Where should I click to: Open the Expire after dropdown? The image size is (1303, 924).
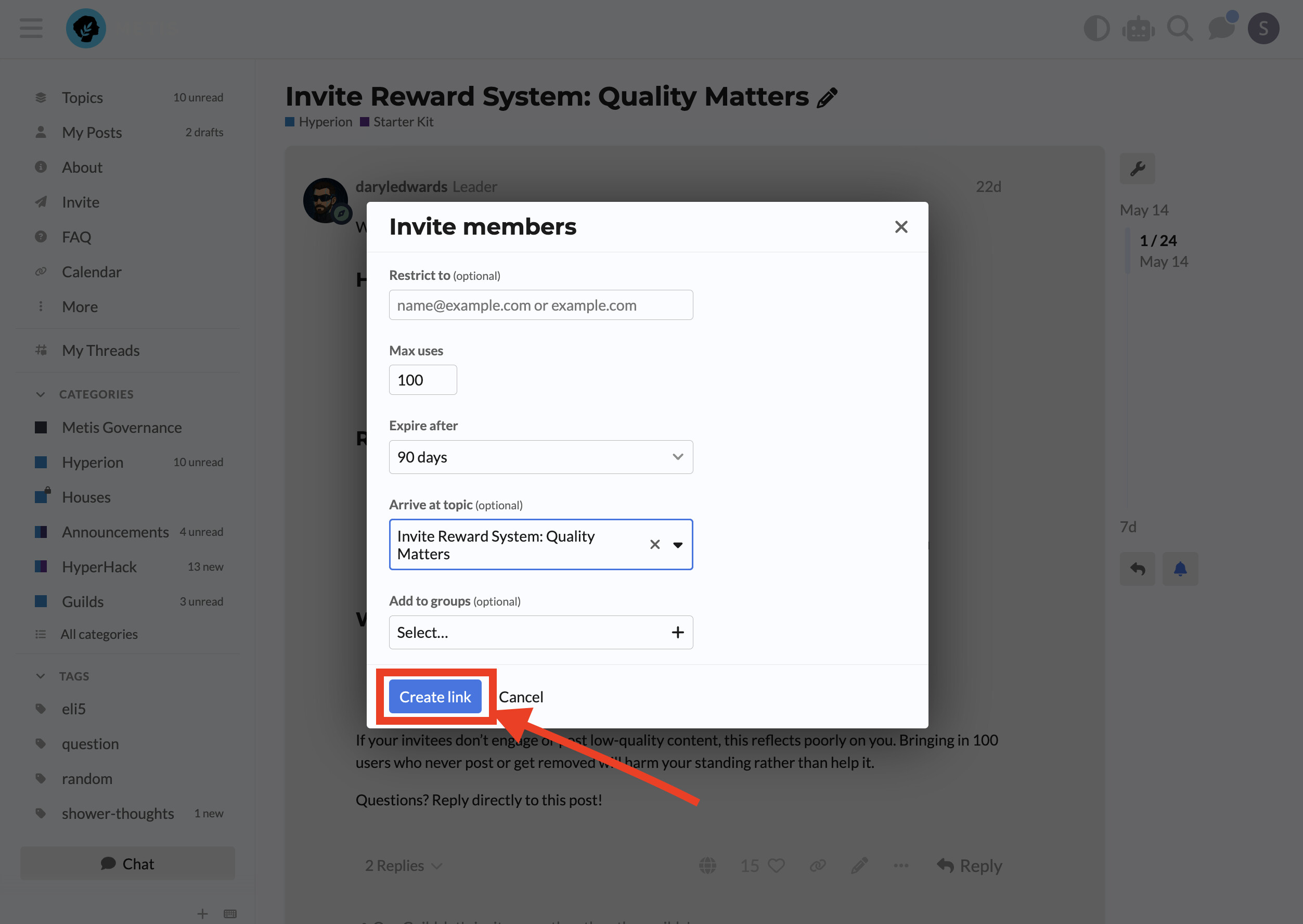pos(540,457)
